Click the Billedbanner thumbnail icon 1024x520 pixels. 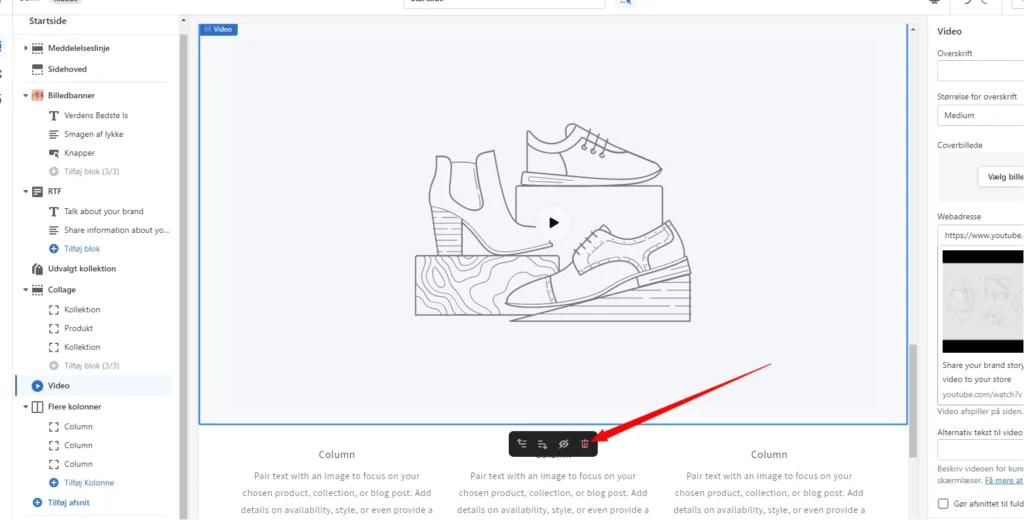[37, 95]
